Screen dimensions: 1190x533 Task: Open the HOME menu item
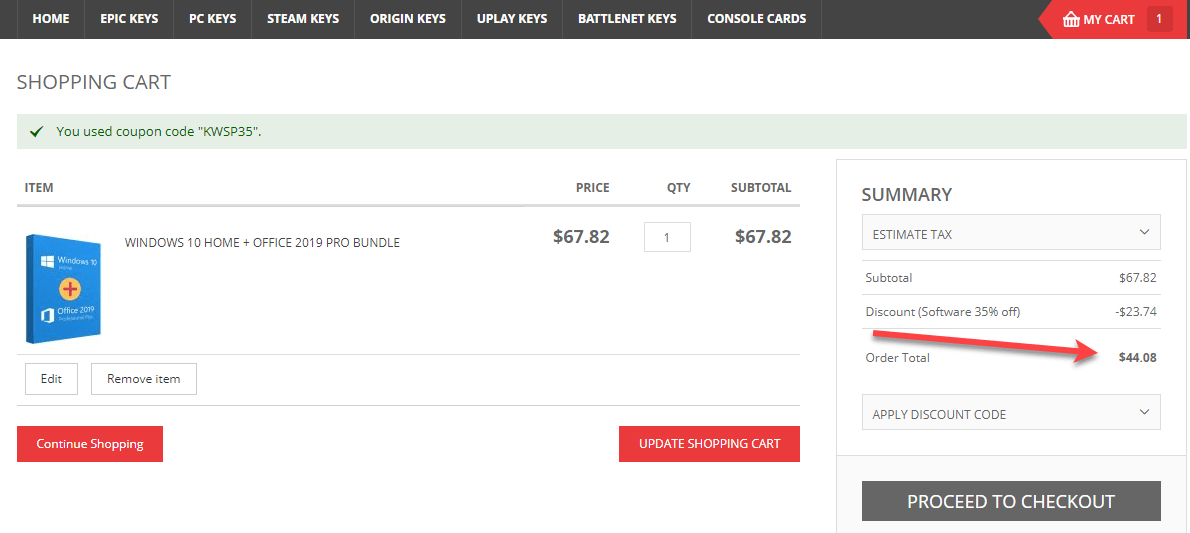[51, 19]
